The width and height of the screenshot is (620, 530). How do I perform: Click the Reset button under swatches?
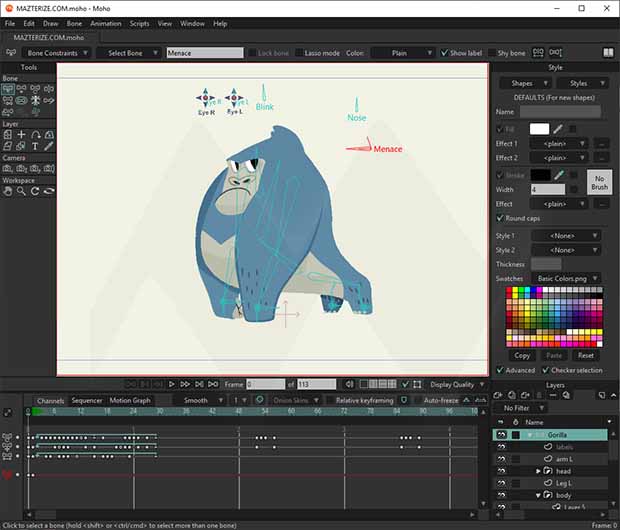tap(585, 355)
